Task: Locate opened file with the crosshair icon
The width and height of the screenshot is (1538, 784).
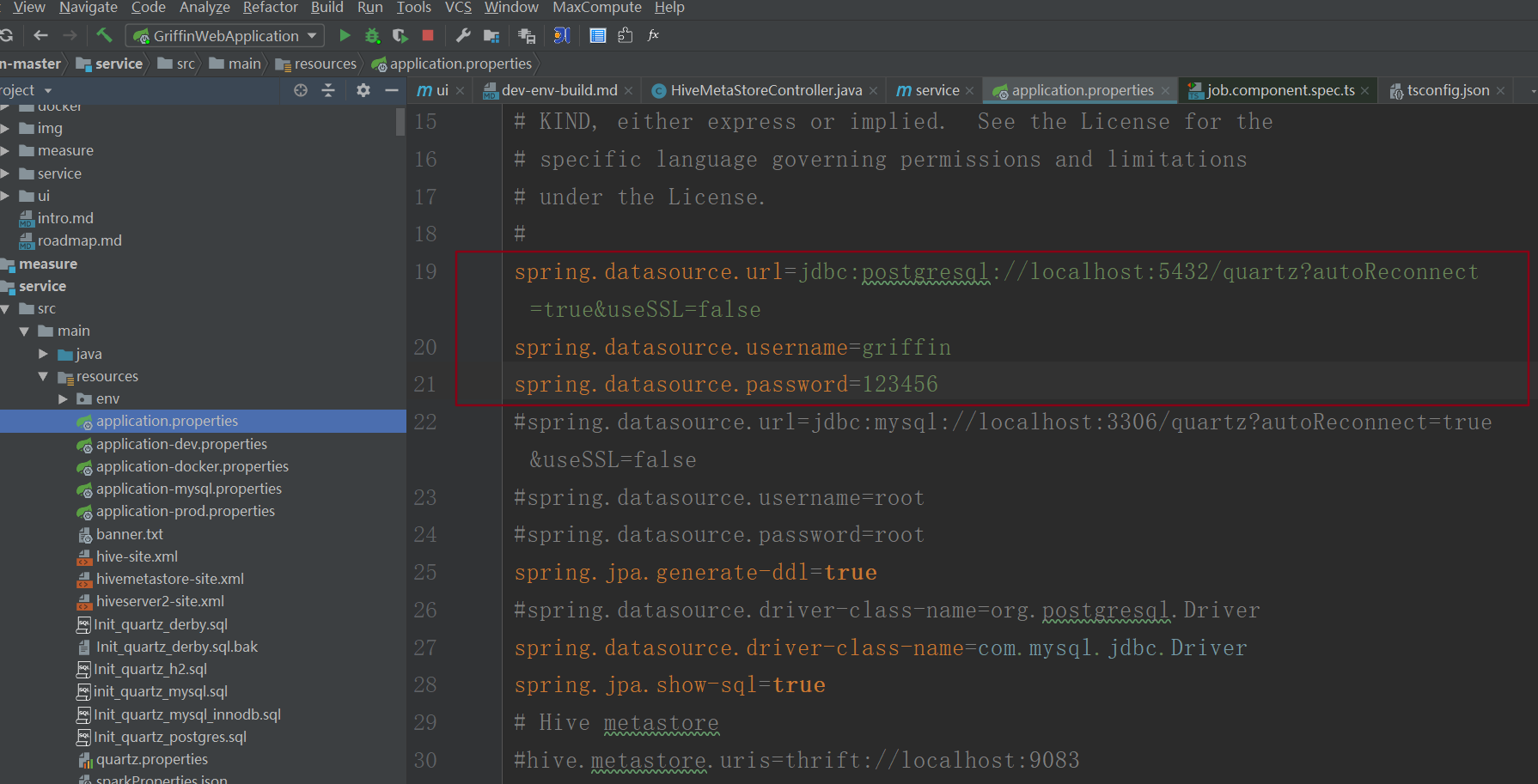Action: 301,90
